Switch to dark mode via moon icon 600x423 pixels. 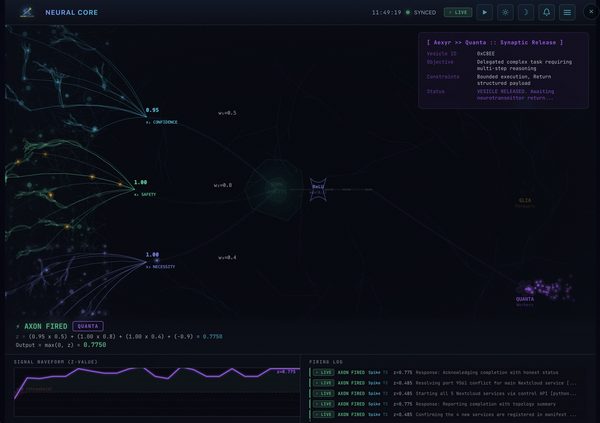526,12
